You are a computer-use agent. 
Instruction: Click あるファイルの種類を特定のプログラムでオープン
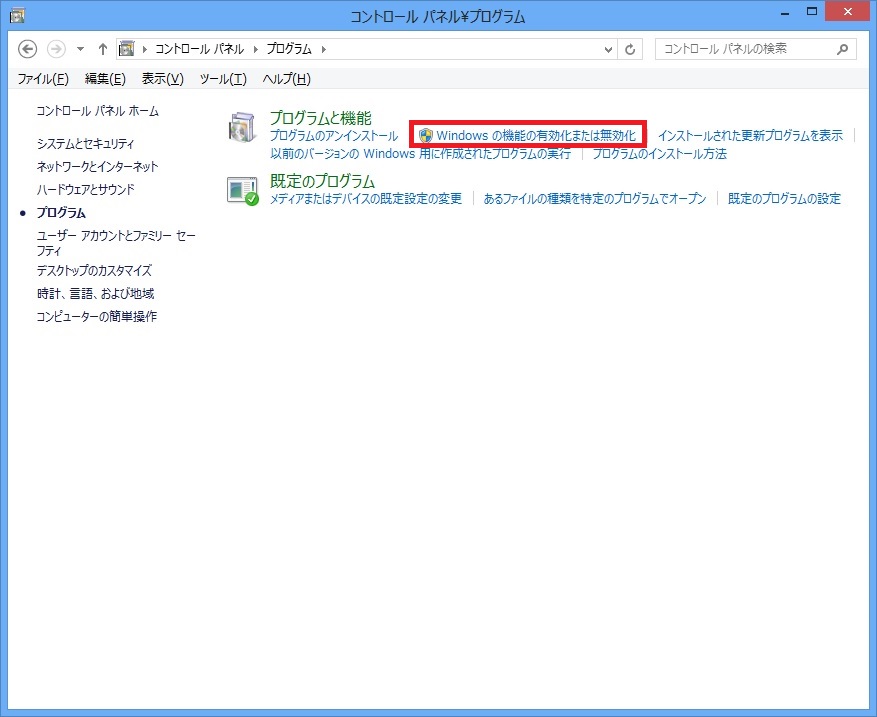coord(595,199)
